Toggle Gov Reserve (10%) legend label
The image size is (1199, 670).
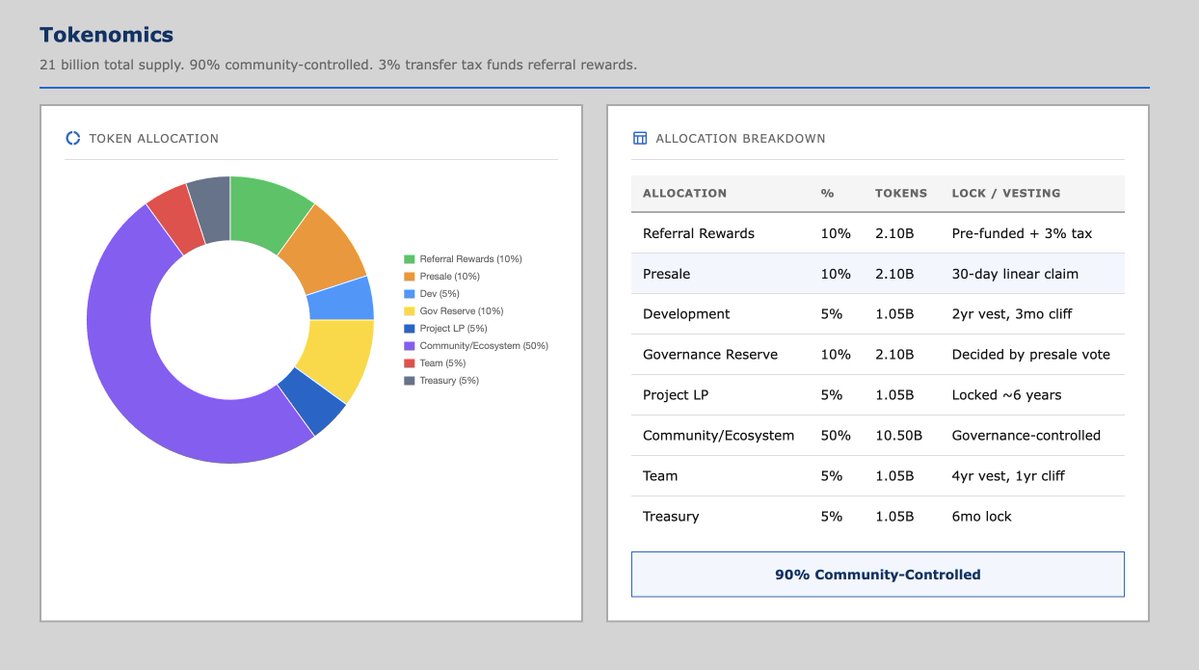tap(461, 311)
